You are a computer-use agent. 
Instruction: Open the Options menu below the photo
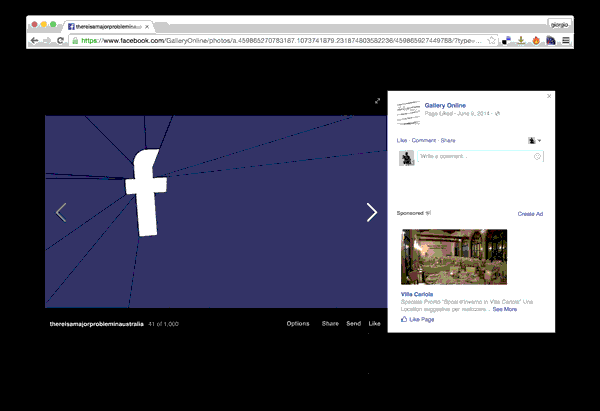298,323
